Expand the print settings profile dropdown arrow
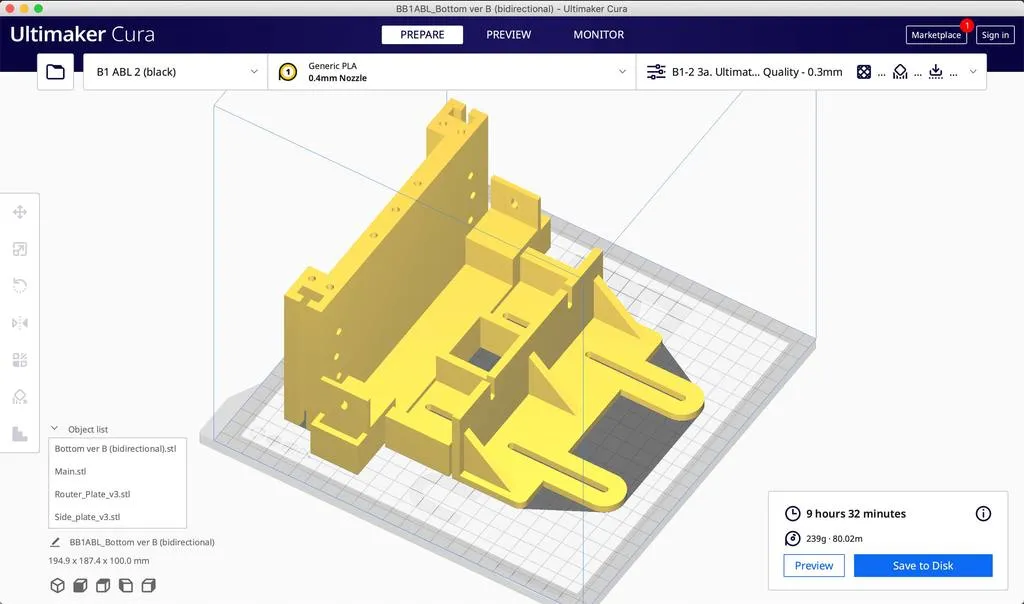 pyautogui.click(x=973, y=72)
